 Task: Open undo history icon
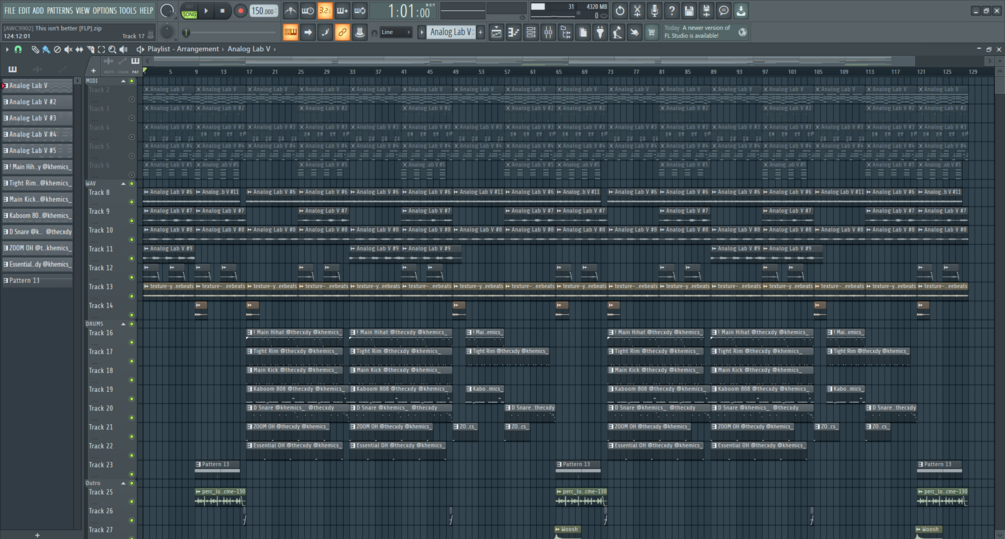tap(619, 11)
